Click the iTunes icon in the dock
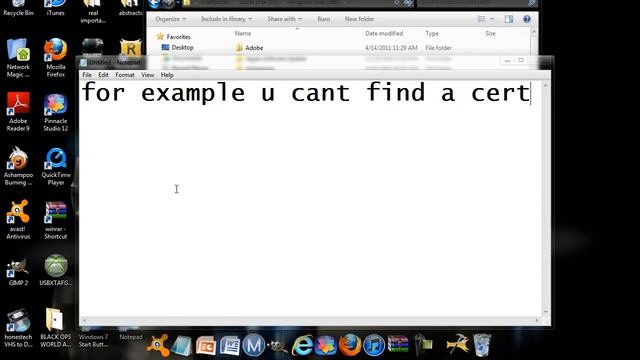Image resolution: width=640 pixels, height=360 pixels. (374, 345)
